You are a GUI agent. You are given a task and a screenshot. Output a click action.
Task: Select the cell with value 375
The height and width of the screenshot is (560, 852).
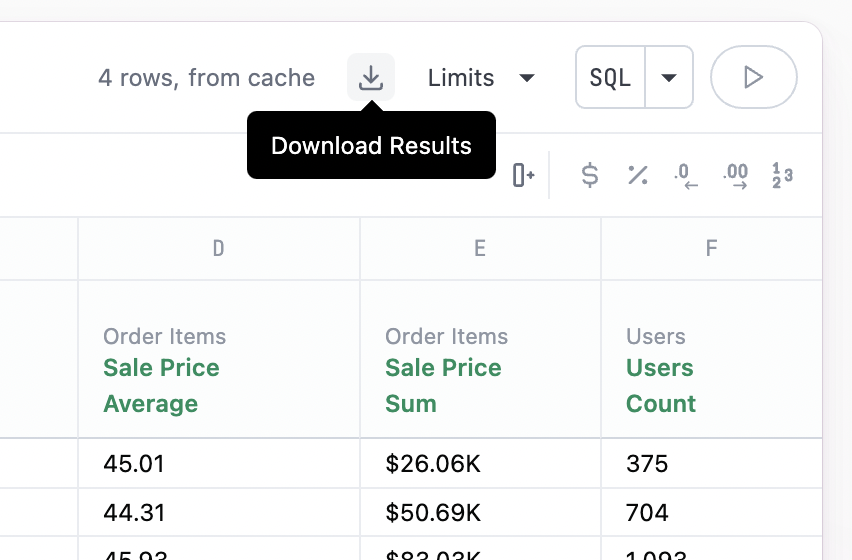coord(711,464)
